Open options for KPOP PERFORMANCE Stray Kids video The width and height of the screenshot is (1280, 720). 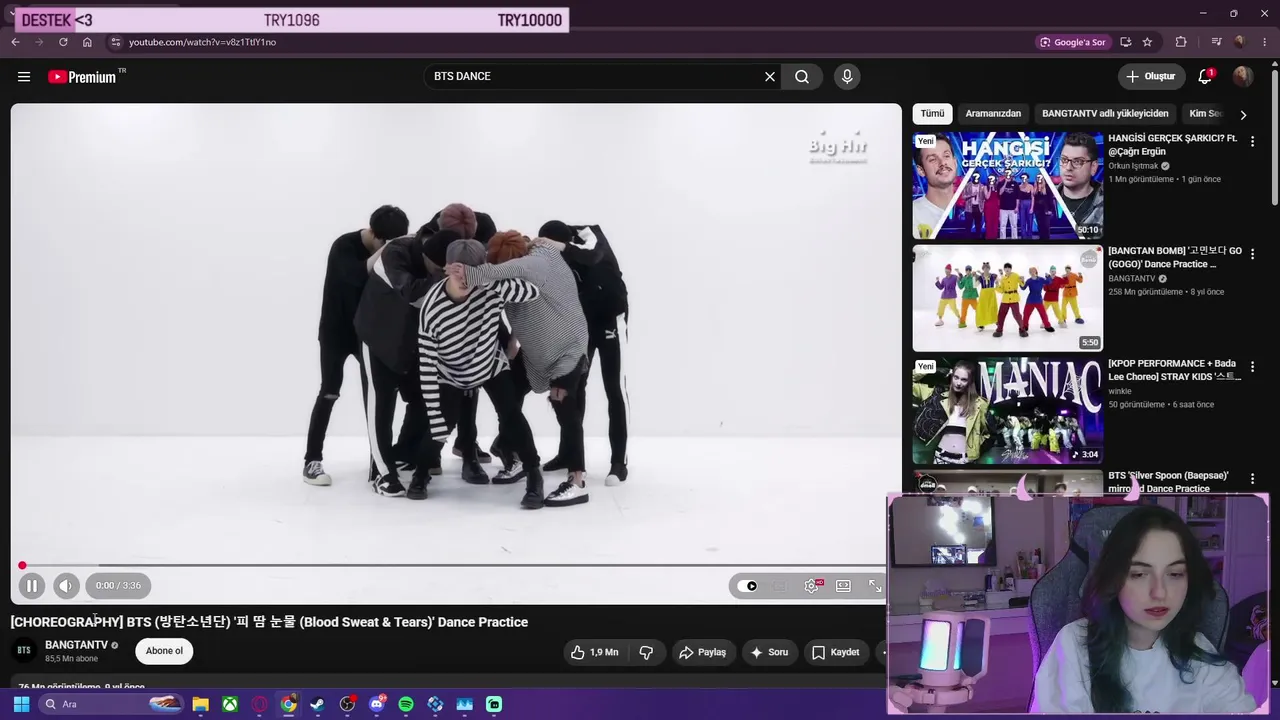point(1252,367)
